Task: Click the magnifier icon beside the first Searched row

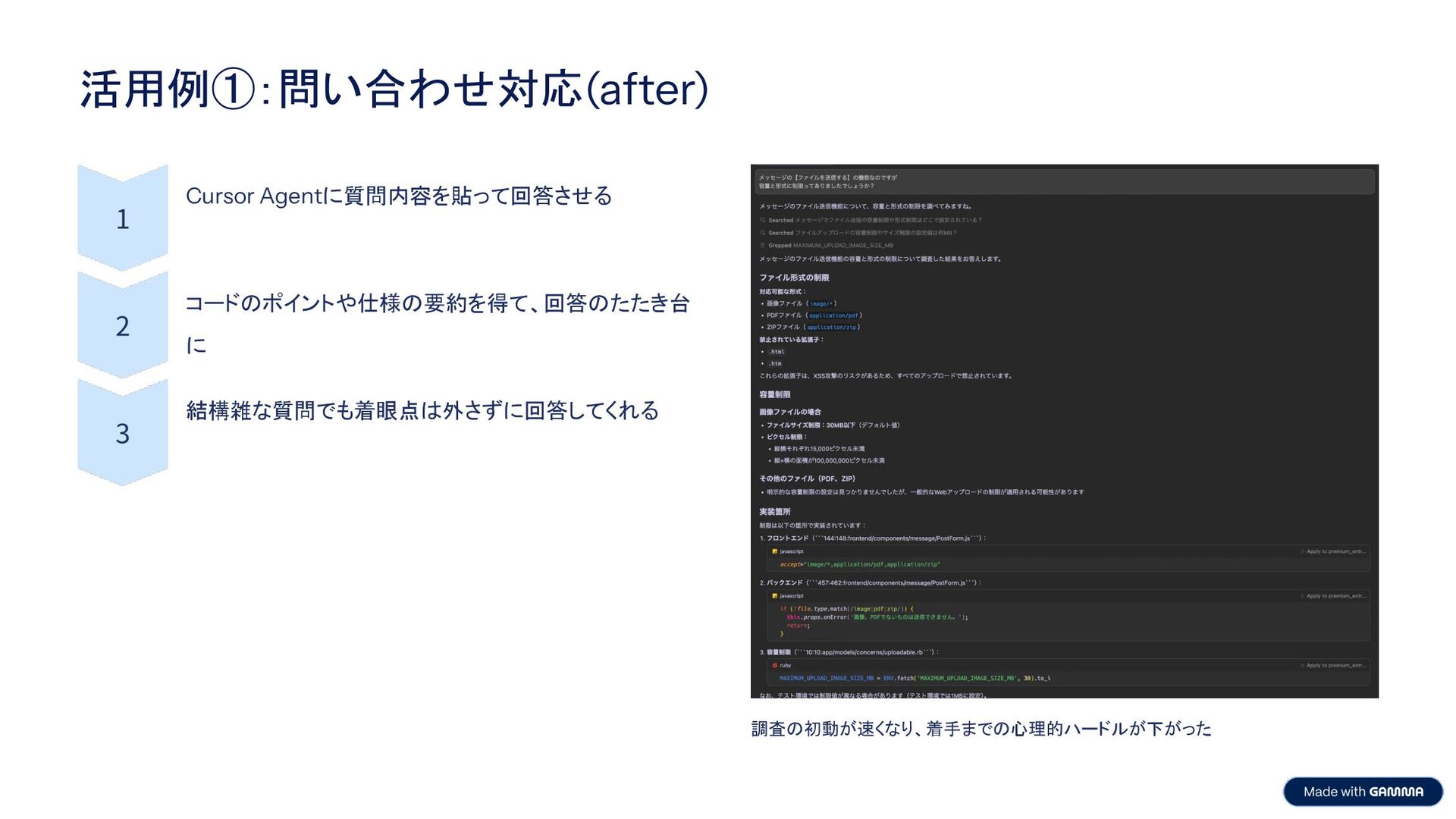Action: pos(763,221)
